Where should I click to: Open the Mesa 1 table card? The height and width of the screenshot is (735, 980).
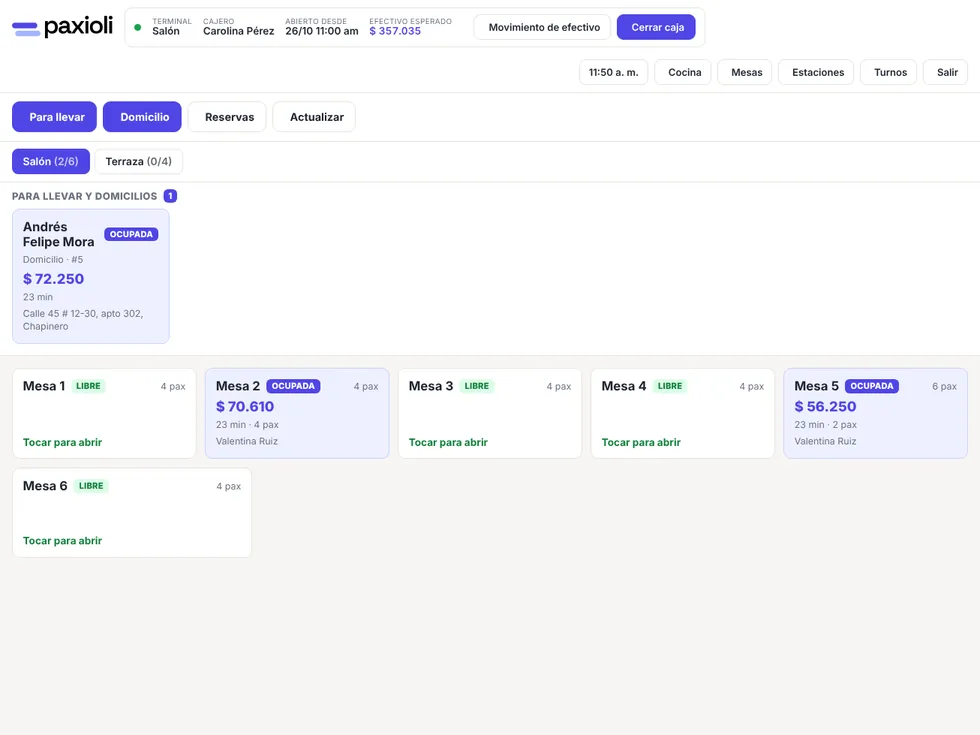pos(104,413)
